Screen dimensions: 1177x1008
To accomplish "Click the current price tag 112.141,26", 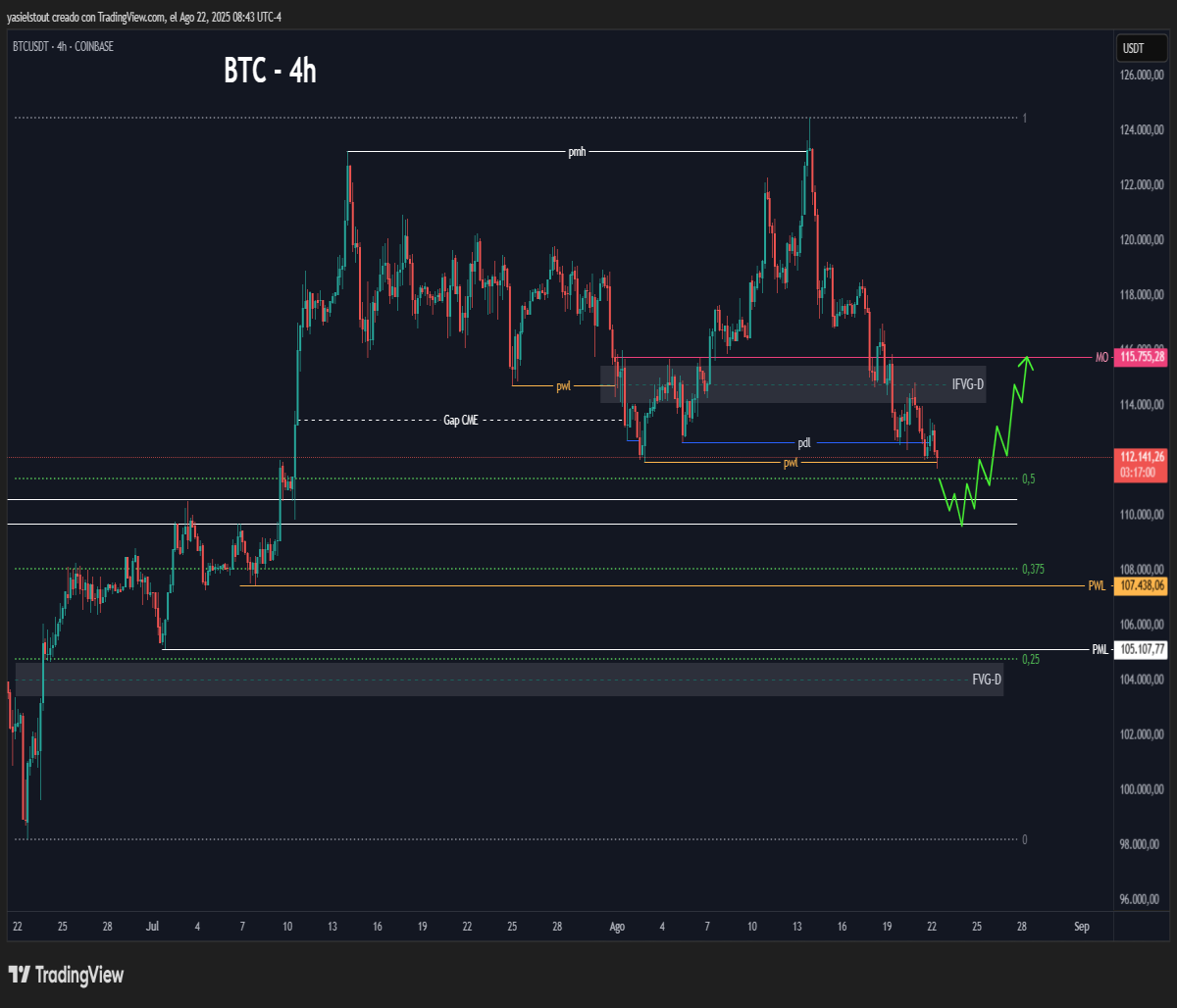I will [1141, 456].
